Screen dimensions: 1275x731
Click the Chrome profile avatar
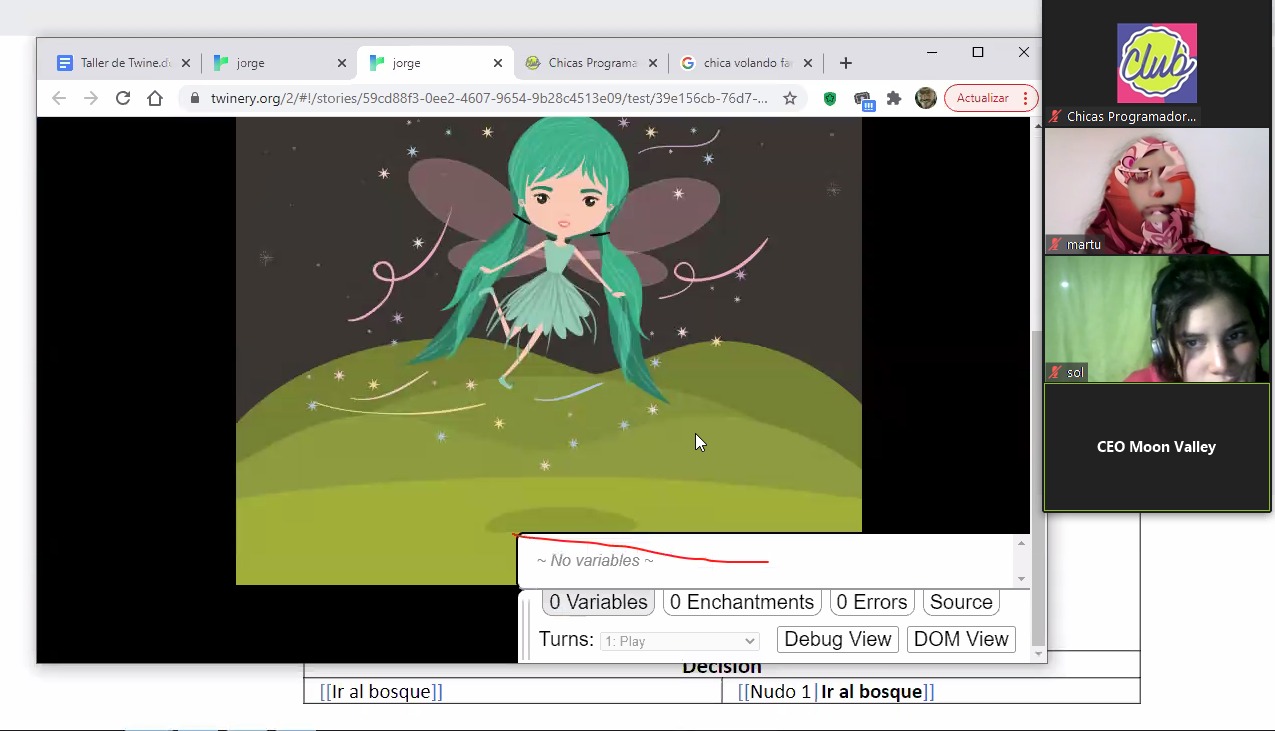(x=926, y=98)
